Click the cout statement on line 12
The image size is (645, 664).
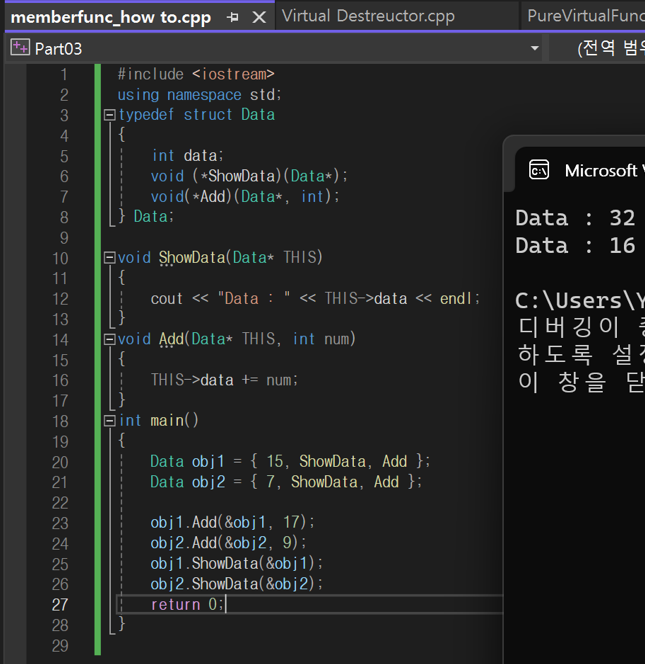[315, 299]
